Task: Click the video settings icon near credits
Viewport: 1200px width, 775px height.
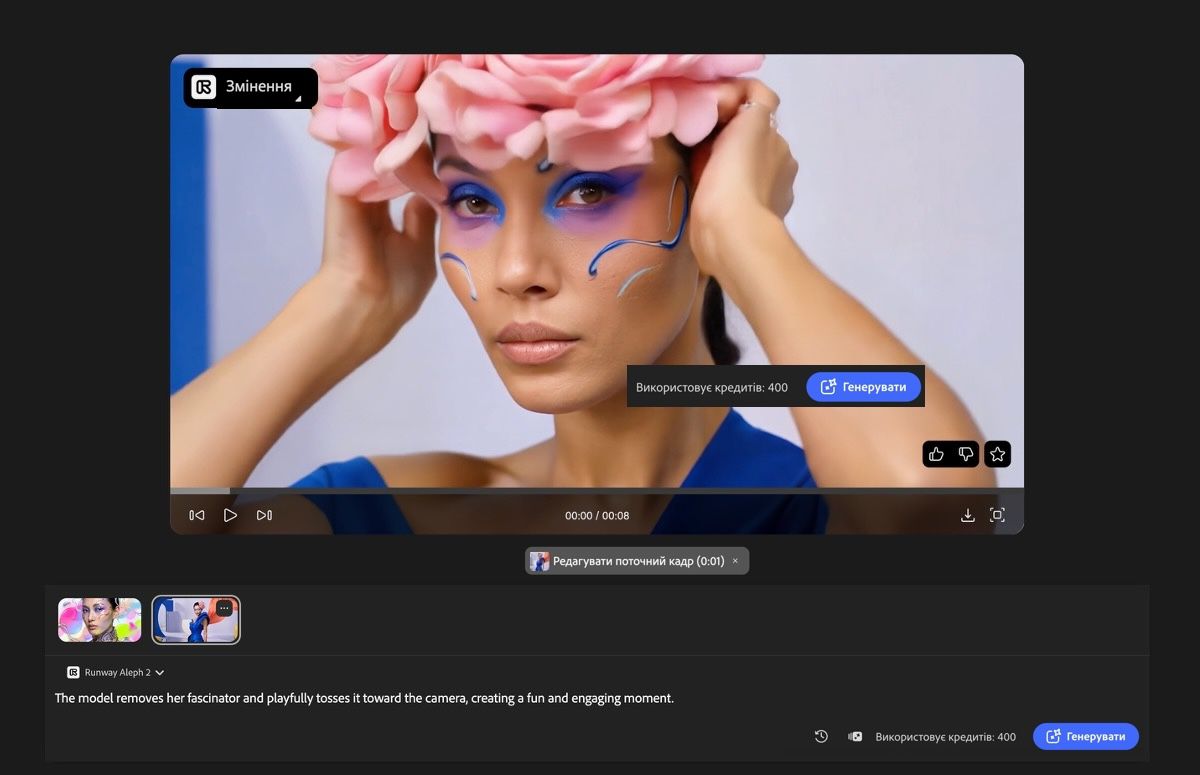Action: click(x=855, y=736)
